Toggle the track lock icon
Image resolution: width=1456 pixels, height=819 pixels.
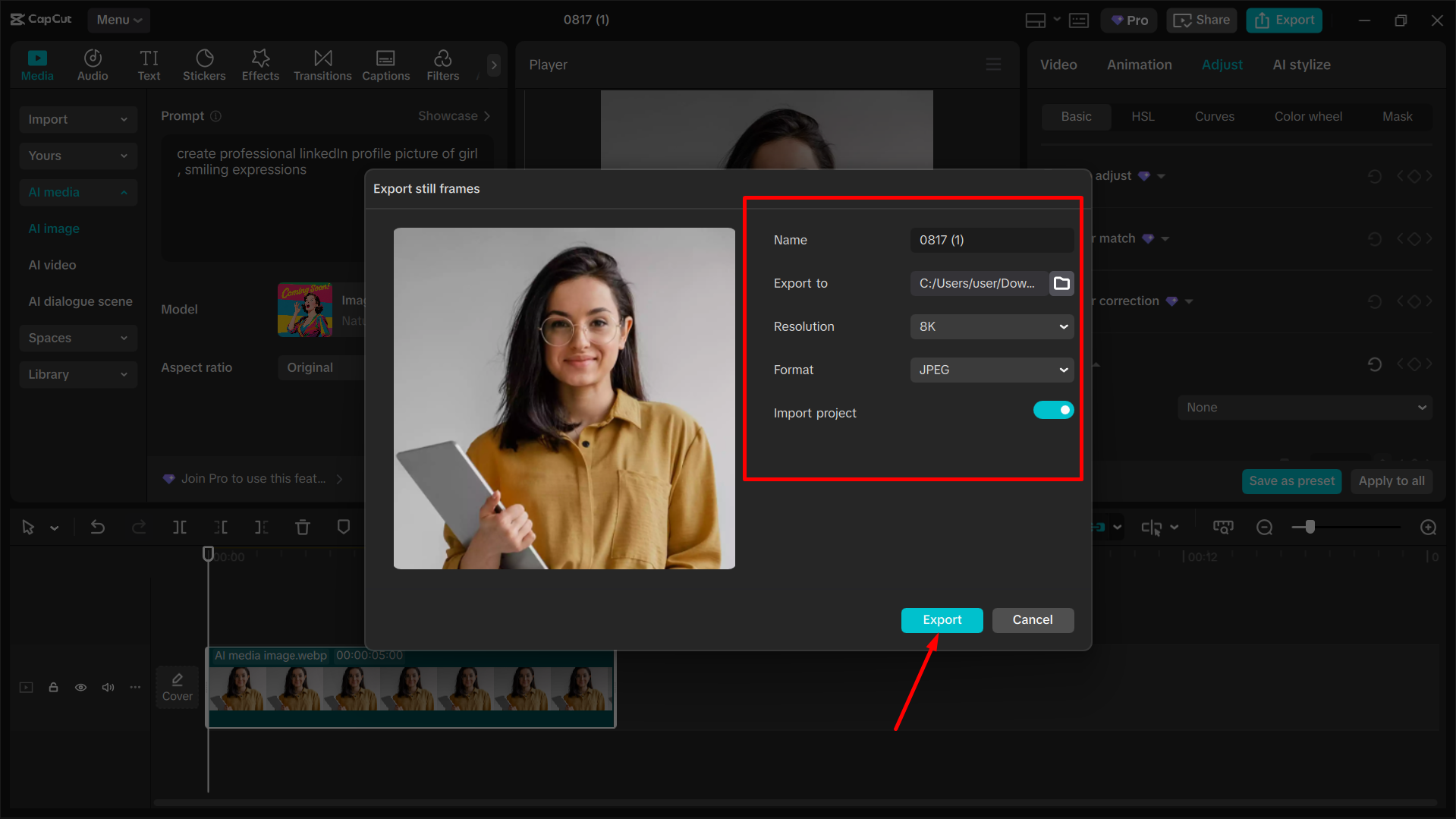(x=53, y=688)
